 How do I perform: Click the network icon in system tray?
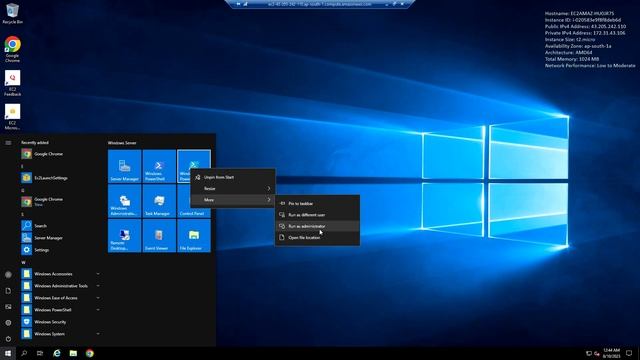click(x=589, y=353)
